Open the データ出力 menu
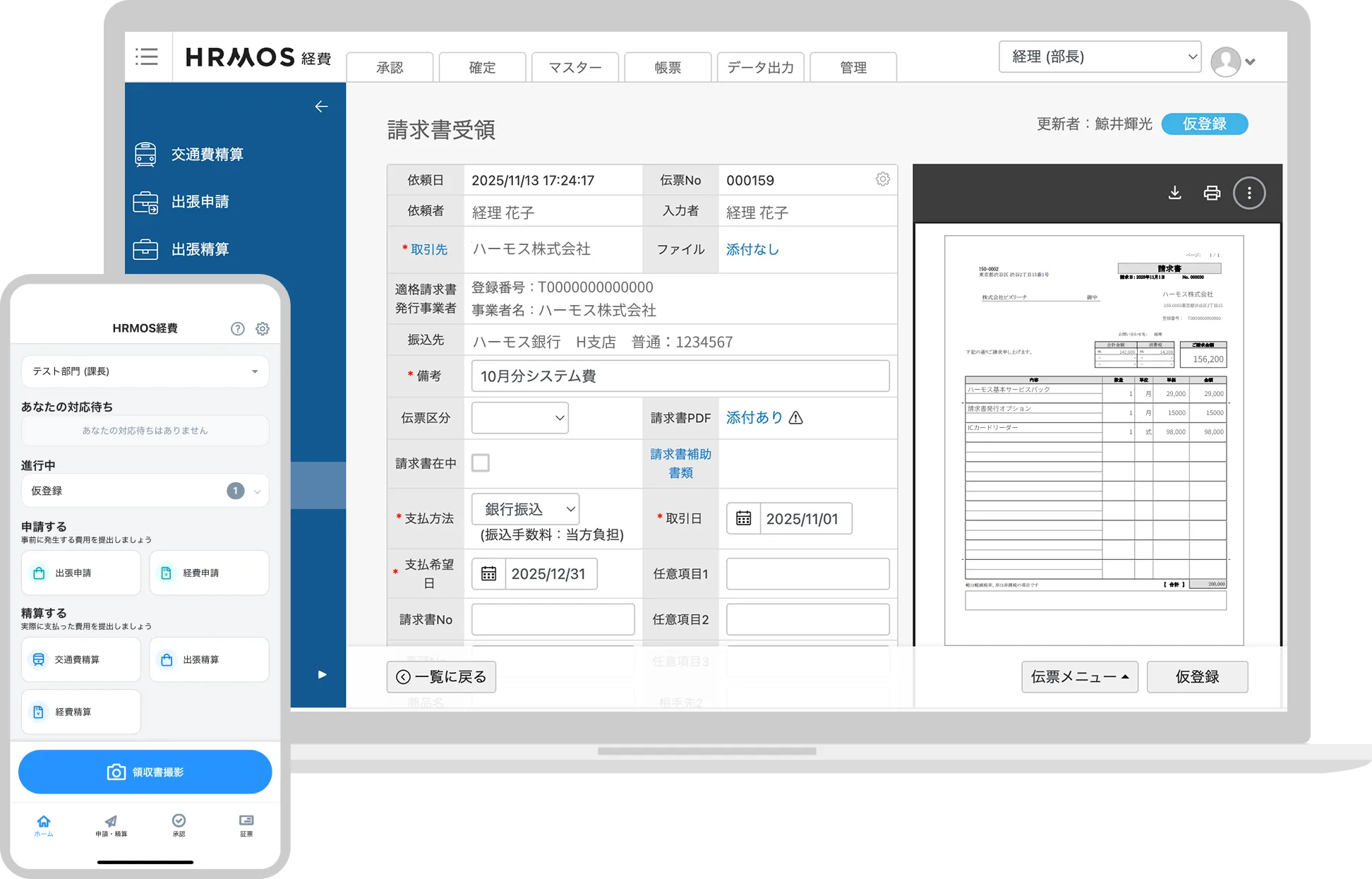The image size is (1372, 879). (x=760, y=67)
